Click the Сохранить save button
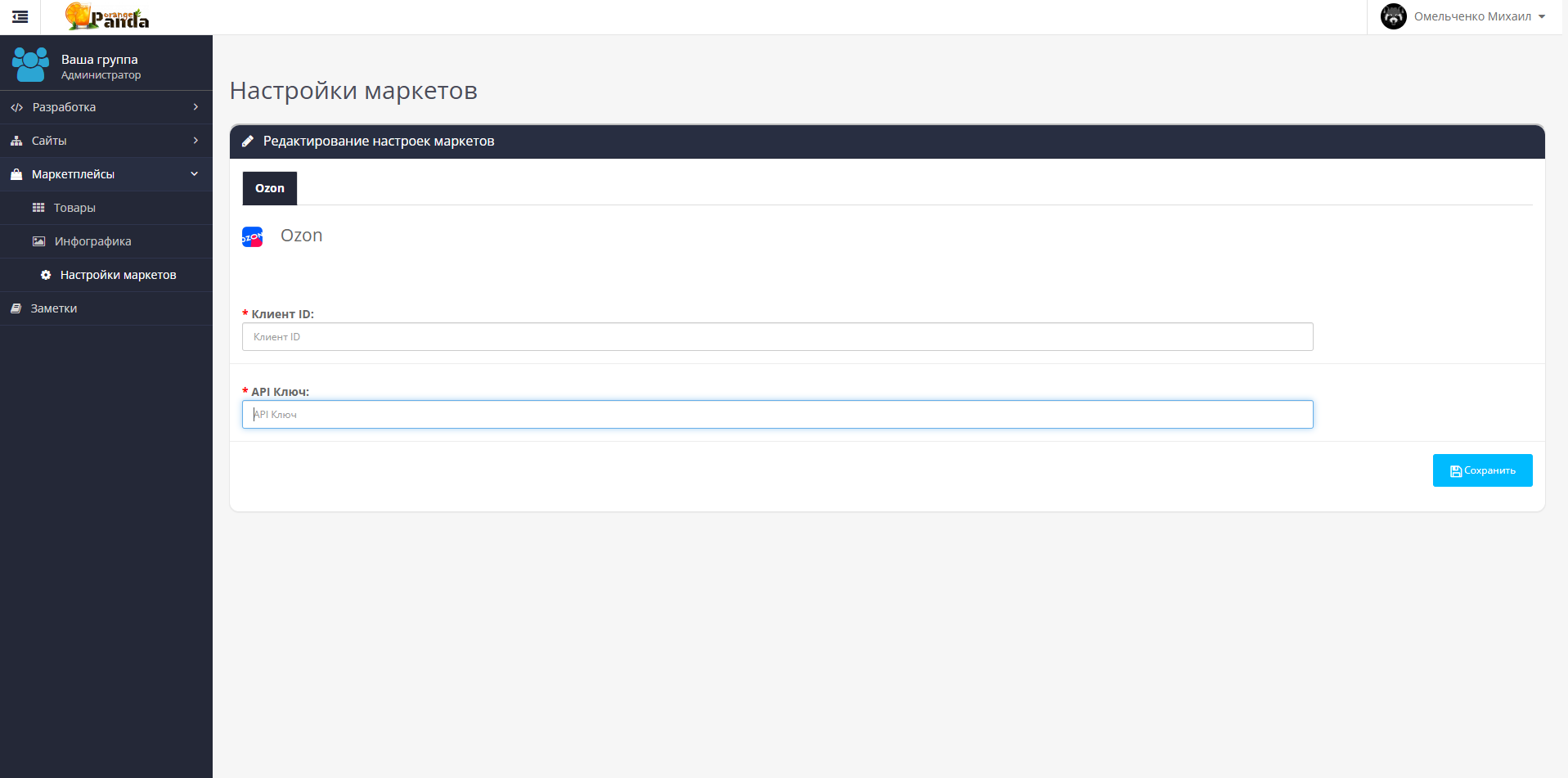Image resolution: width=1568 pixels, height=778 pixels. coord(1482,470)
